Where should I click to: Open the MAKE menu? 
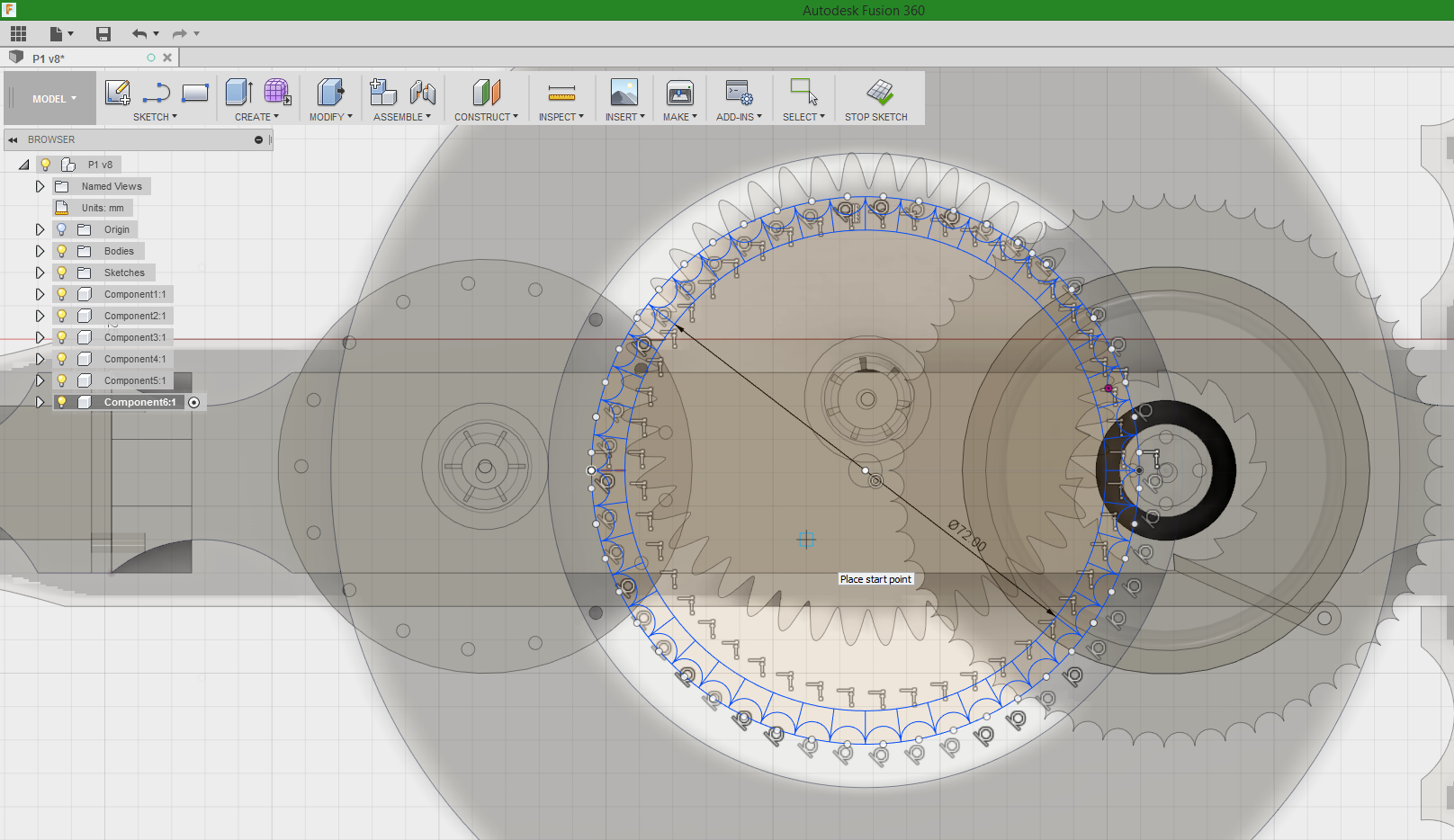680,117
